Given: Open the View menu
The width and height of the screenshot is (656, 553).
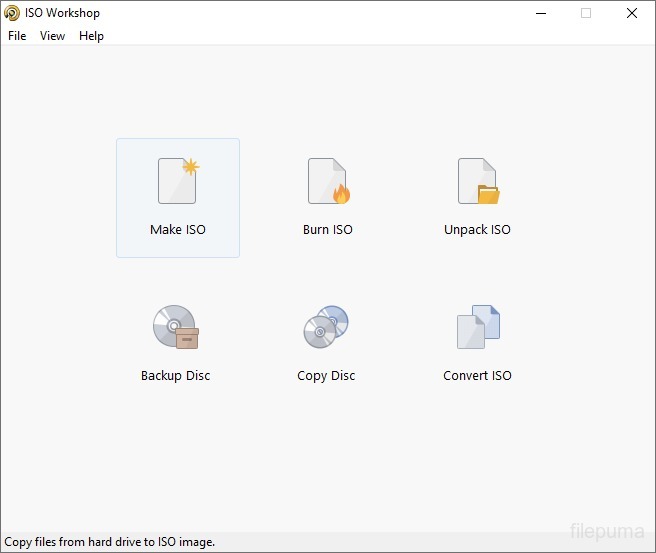Looking at the screenshot, I should click(x=52, y=36).
